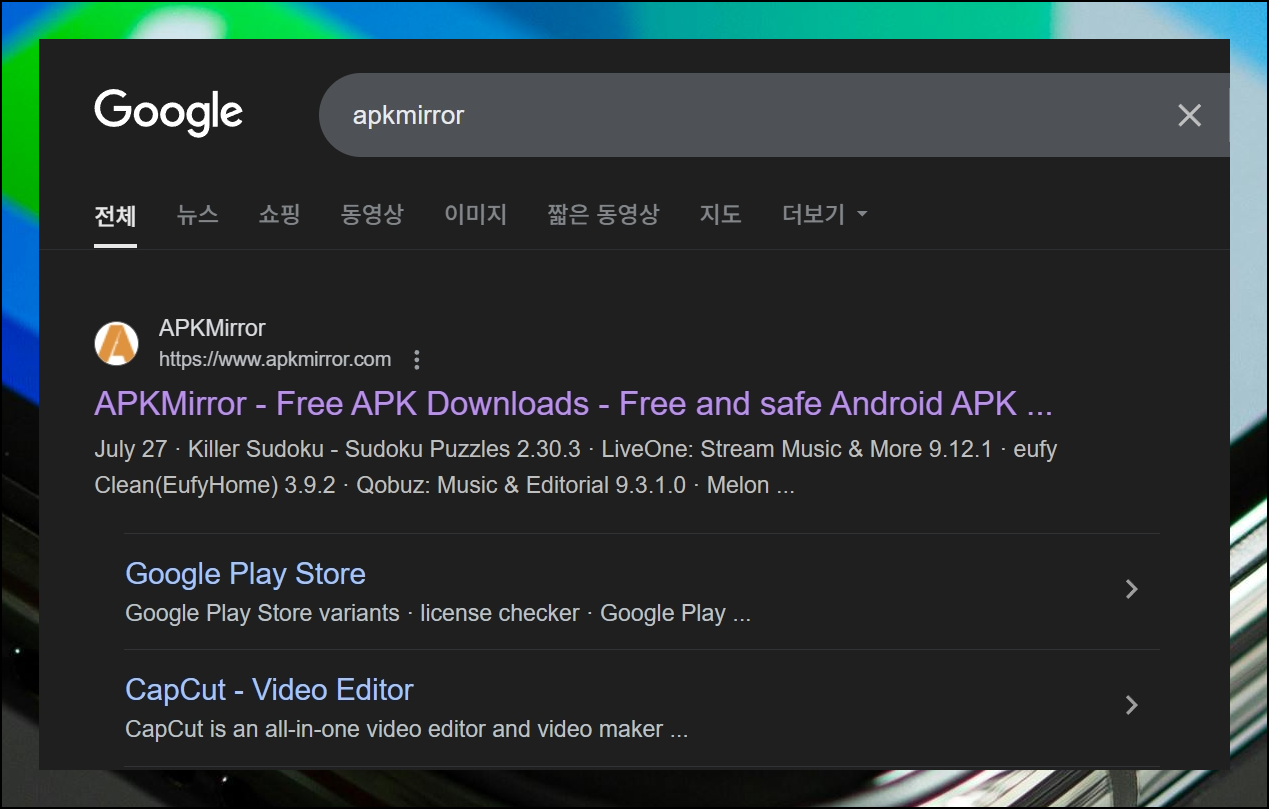Click the chevron beside Google Play Store
The width and height of the screenshot is (1269, 809).
tap(1132, 589)
